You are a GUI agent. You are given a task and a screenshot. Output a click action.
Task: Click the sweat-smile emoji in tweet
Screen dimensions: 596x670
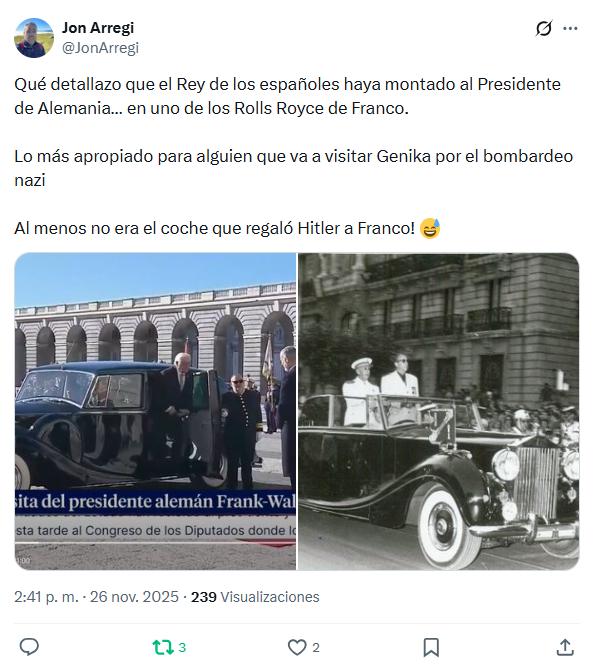[x=430, y=228]
